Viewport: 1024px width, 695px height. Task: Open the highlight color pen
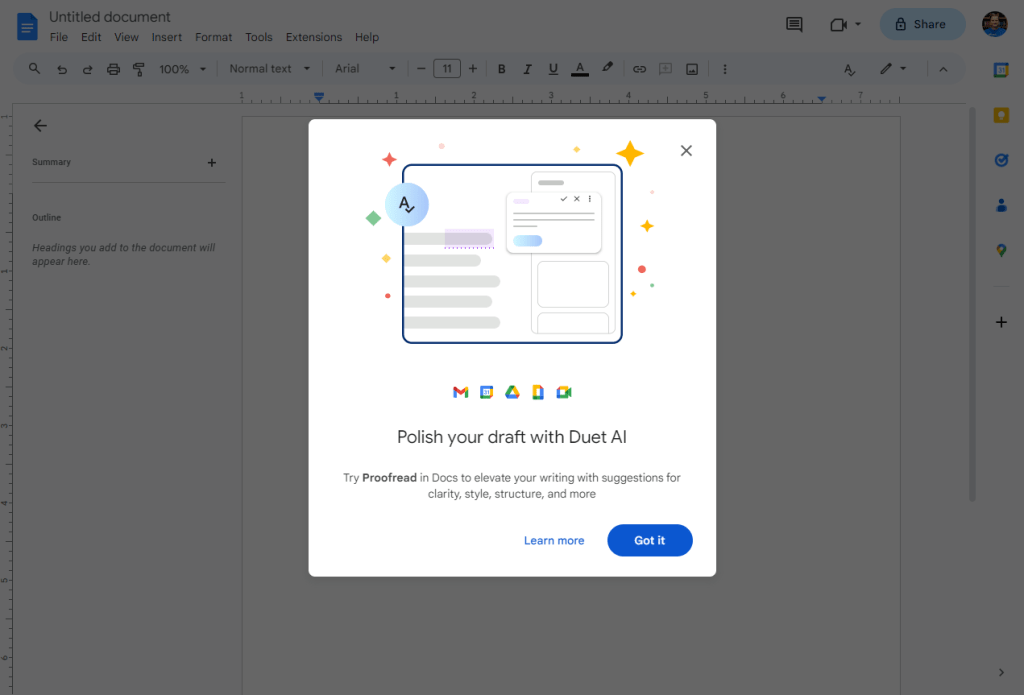[x=607, y=68]
